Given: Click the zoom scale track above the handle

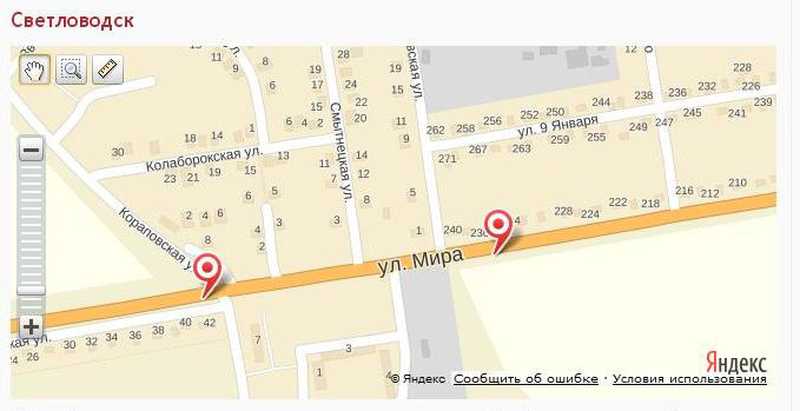Looking at the screenshot, I should [31, 223].
